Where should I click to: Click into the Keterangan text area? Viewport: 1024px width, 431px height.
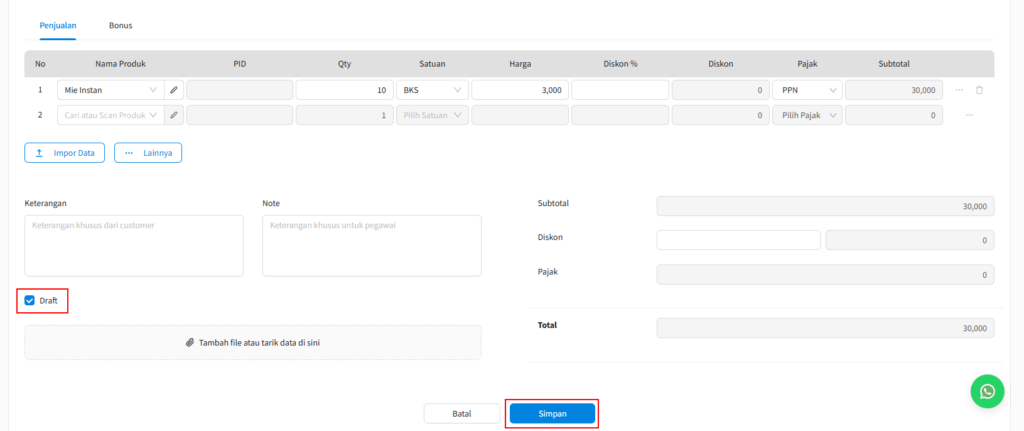point(133,245)
